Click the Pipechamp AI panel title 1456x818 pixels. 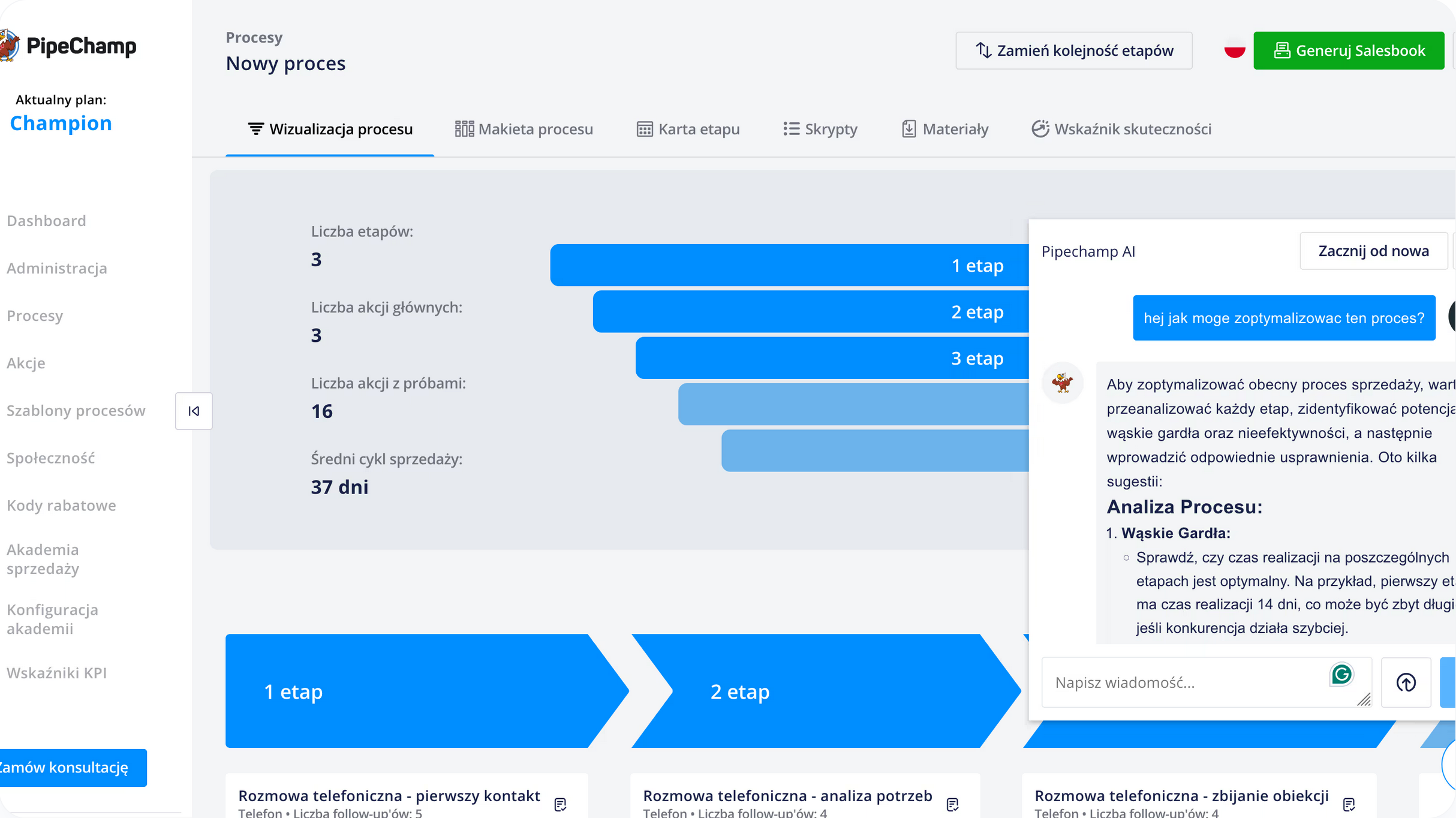(1088, 251)
